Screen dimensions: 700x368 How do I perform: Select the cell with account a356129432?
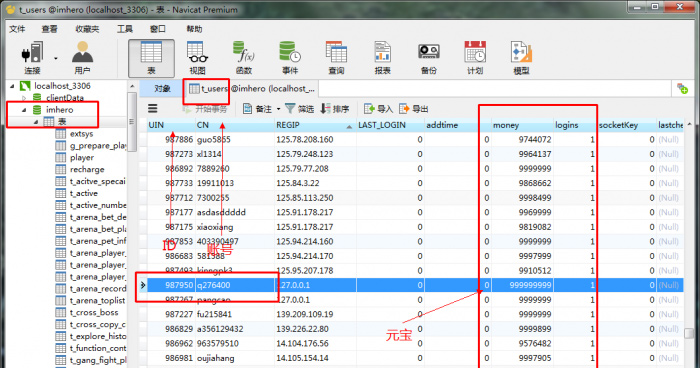coord(235,329)
